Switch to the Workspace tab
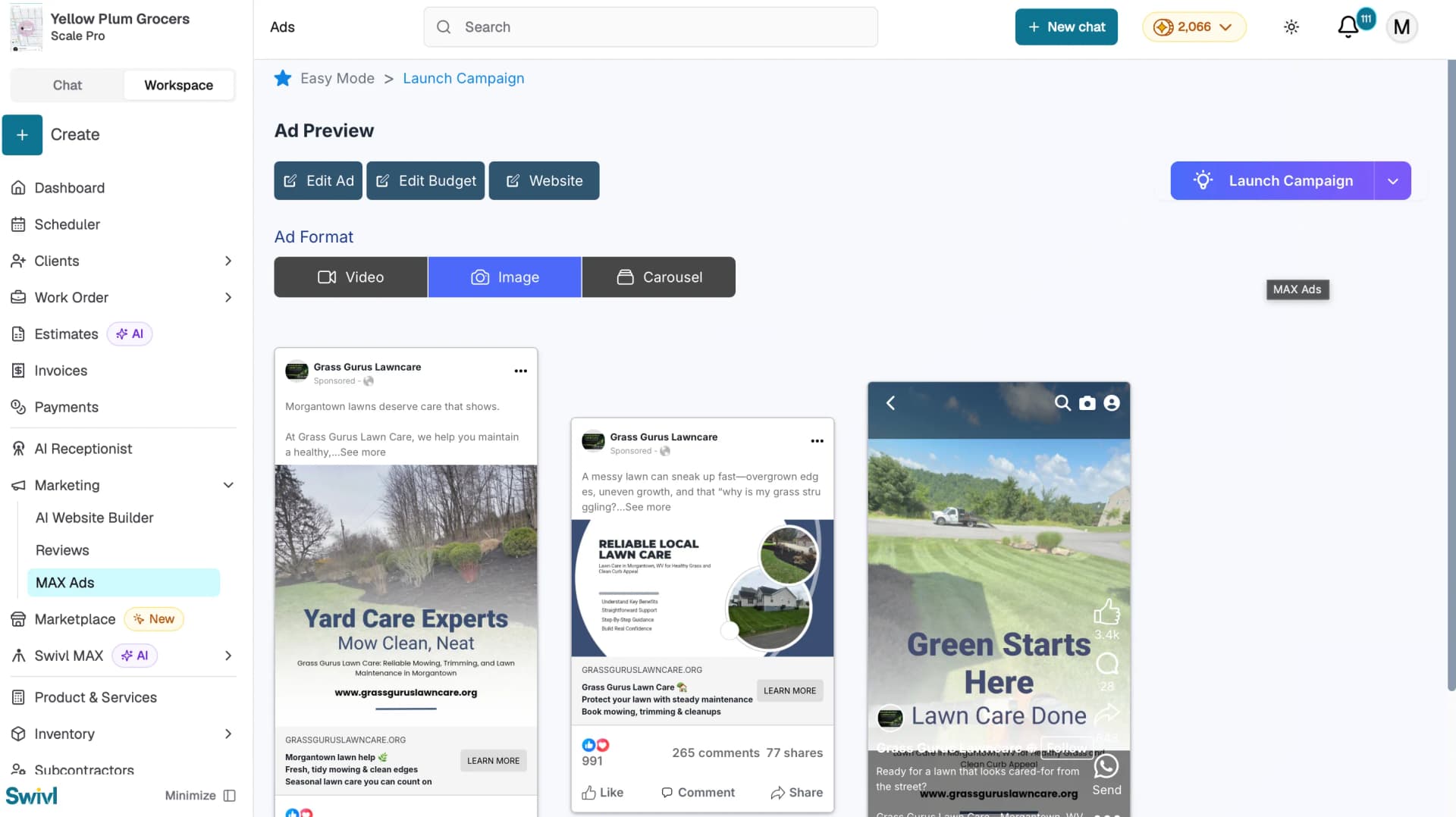The width and height of the screenshot is (1456, 817). 179,85
